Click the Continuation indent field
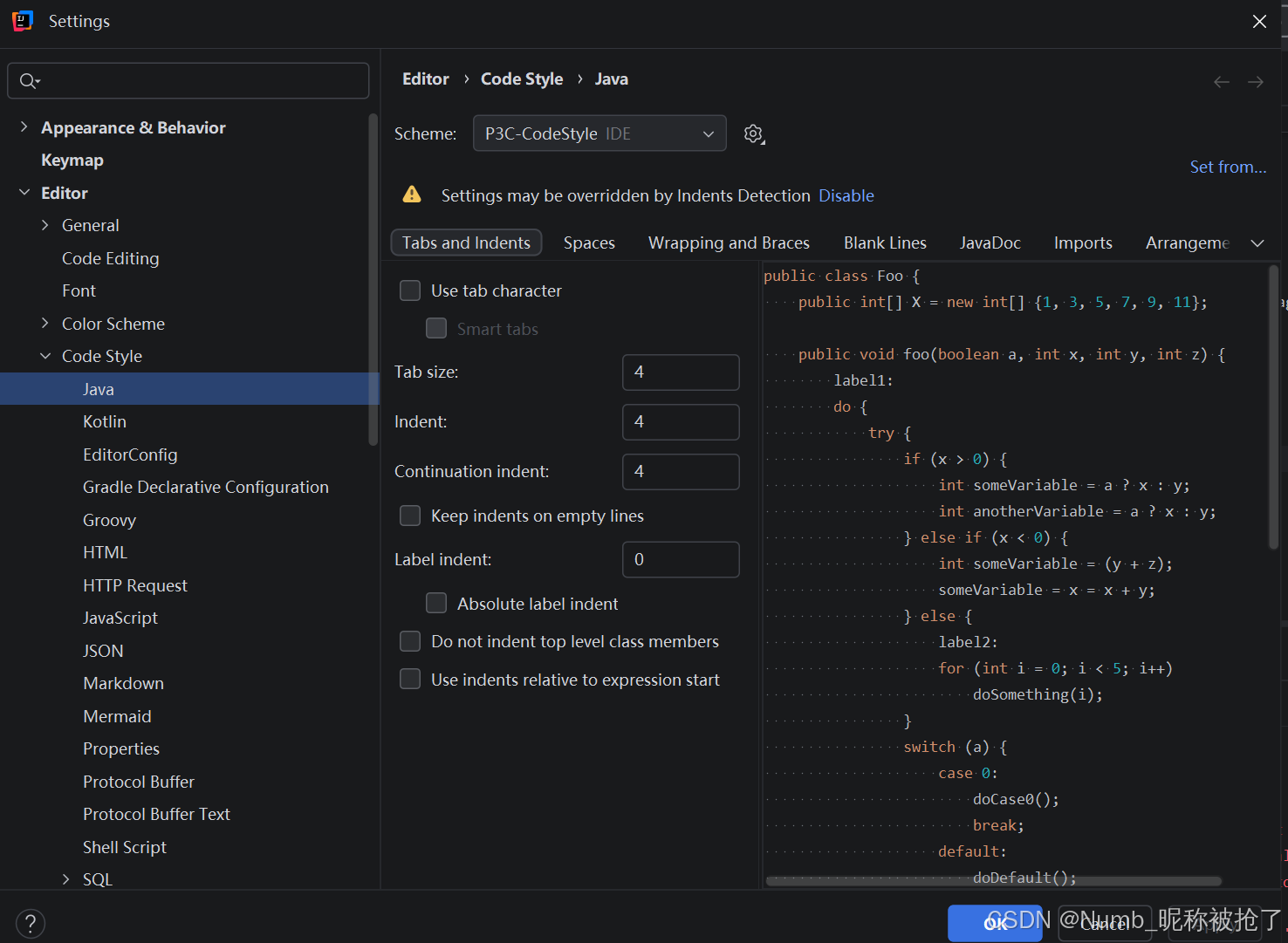Viewport: 1288px width, 943px height. click(681, 472)
